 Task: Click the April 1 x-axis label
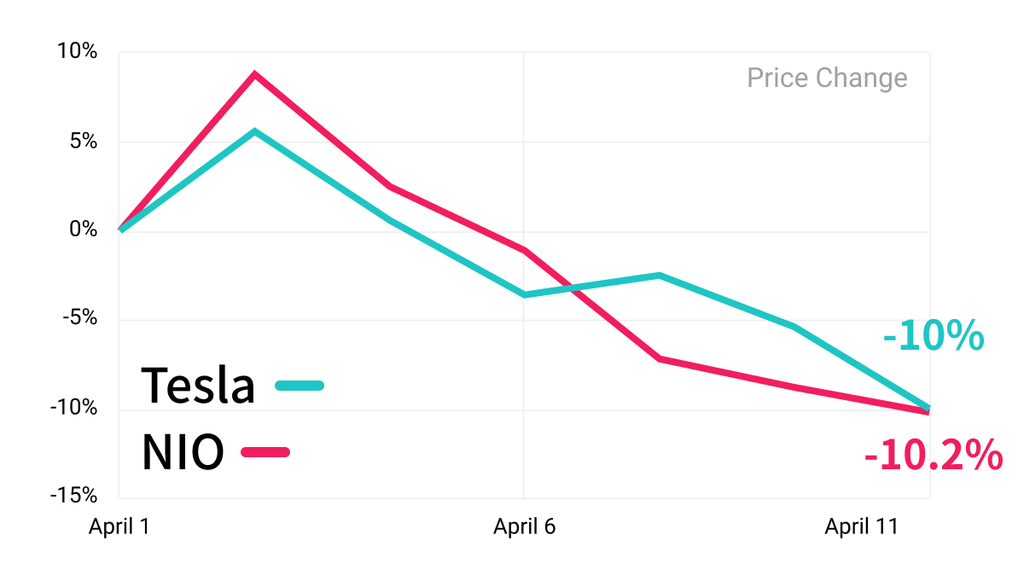pyautogui.click(x=120, y=526)
